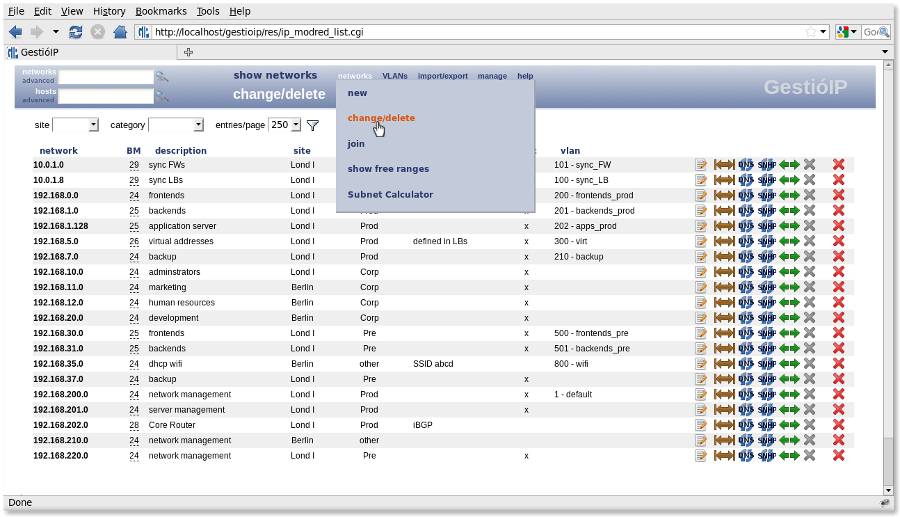The image size is (900, 517).
Task: Click green arrows icon for 192.168.10.0
Action: (789, 272)
